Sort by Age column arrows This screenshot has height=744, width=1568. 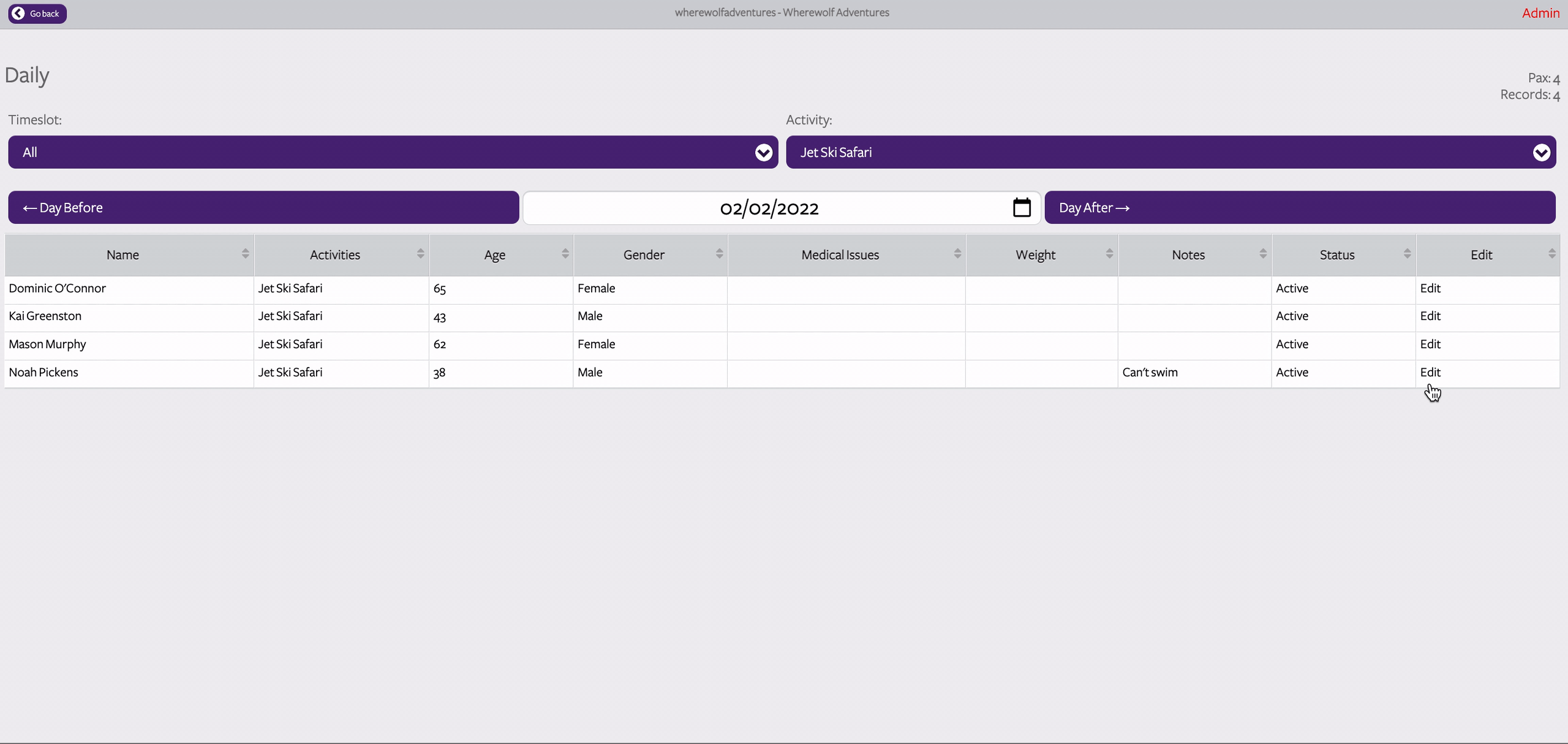pyautogui.click(x=565, y=254)
